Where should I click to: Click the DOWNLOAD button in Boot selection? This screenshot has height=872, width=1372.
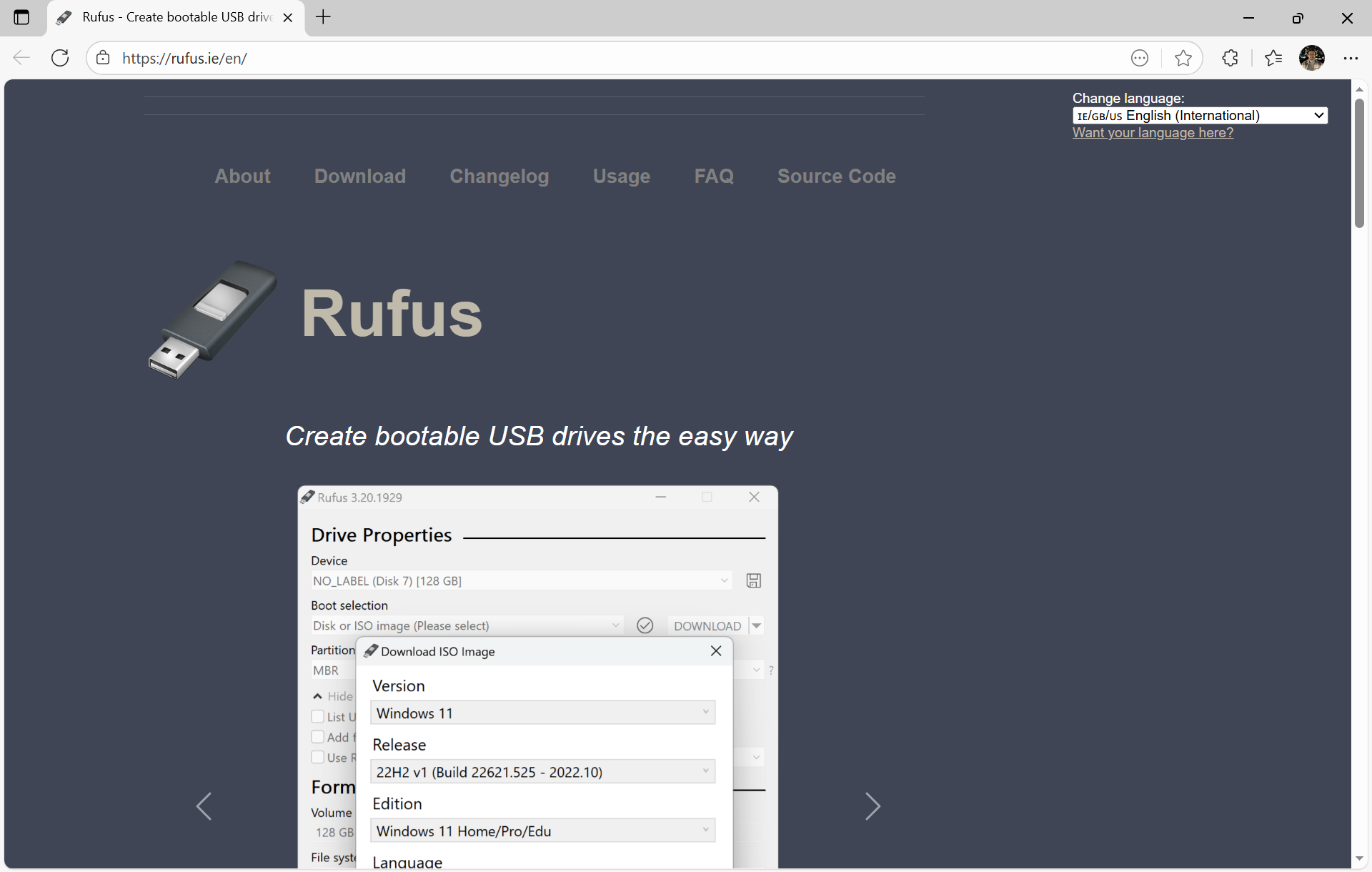(707, 625)
